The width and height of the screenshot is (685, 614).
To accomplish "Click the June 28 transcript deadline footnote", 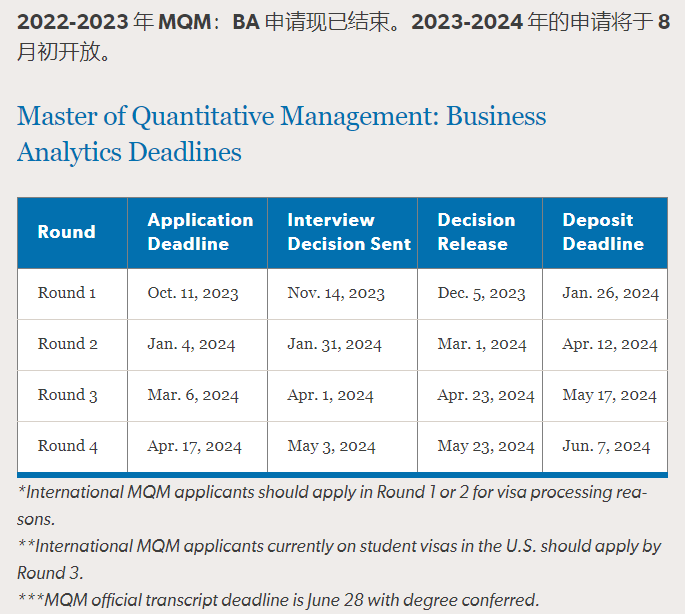I will (278, 600).
